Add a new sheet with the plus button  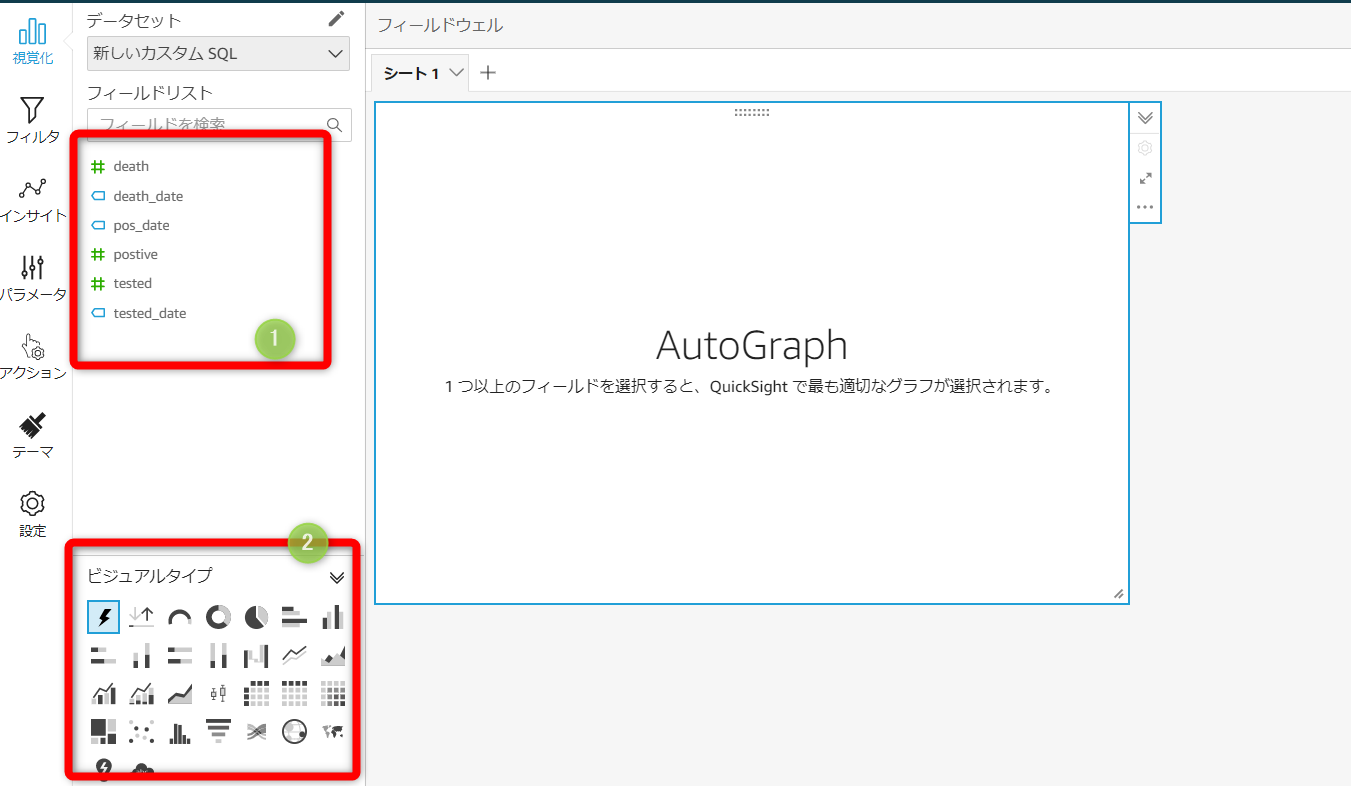tap(488, 72)
